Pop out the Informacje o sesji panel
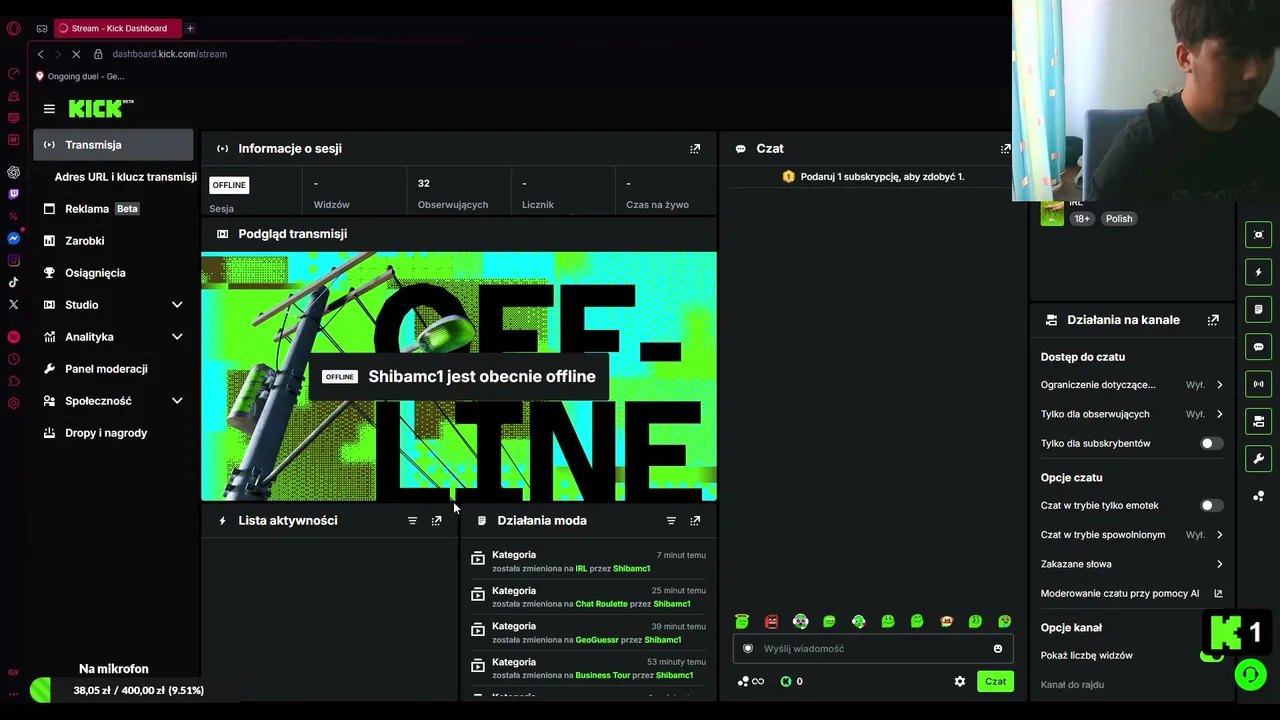 coord(695,149)
